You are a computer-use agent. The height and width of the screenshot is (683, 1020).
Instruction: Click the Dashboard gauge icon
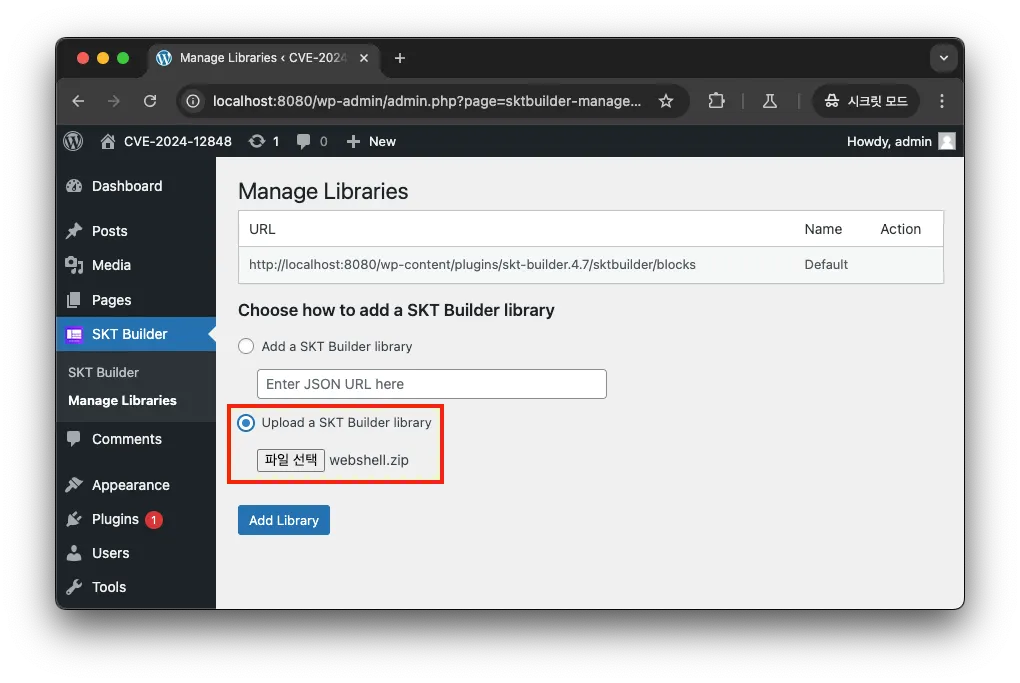point(74,186)
